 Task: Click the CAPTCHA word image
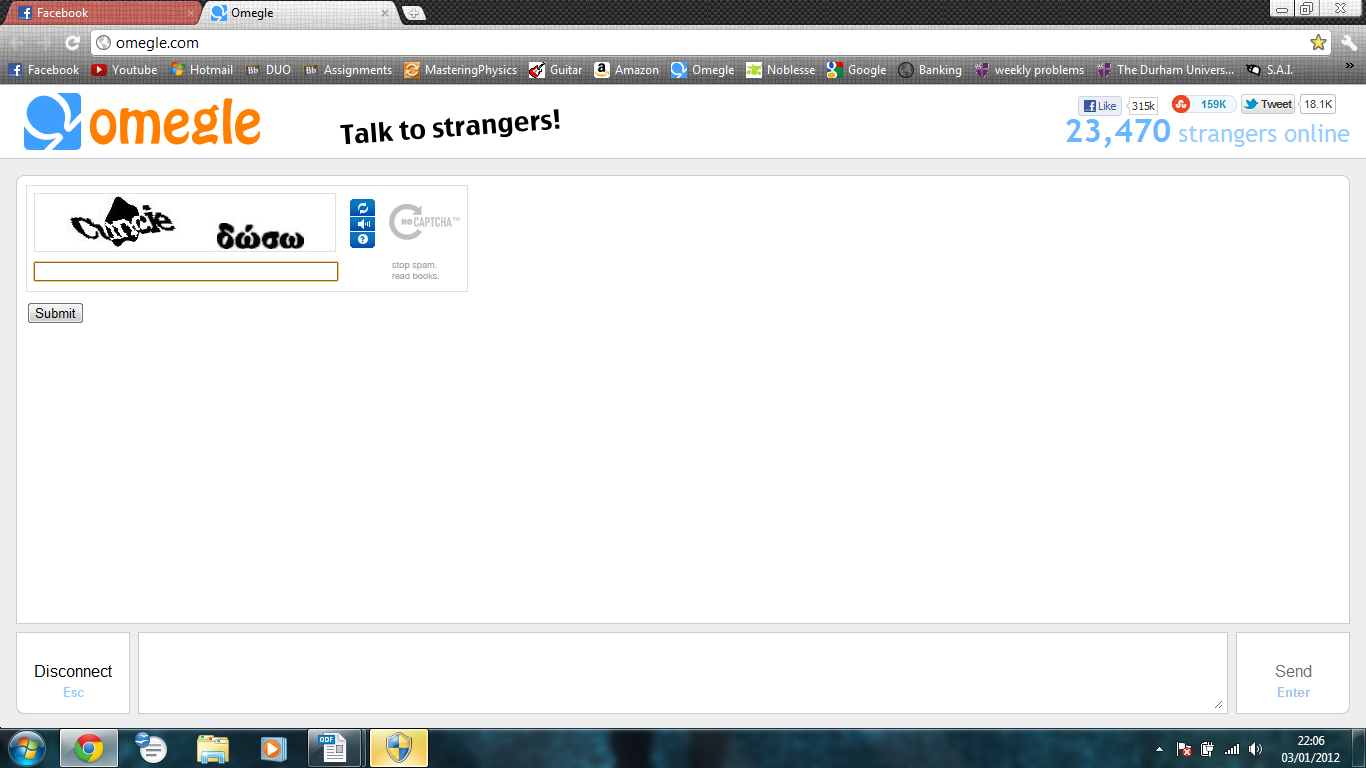pos(185,223)
